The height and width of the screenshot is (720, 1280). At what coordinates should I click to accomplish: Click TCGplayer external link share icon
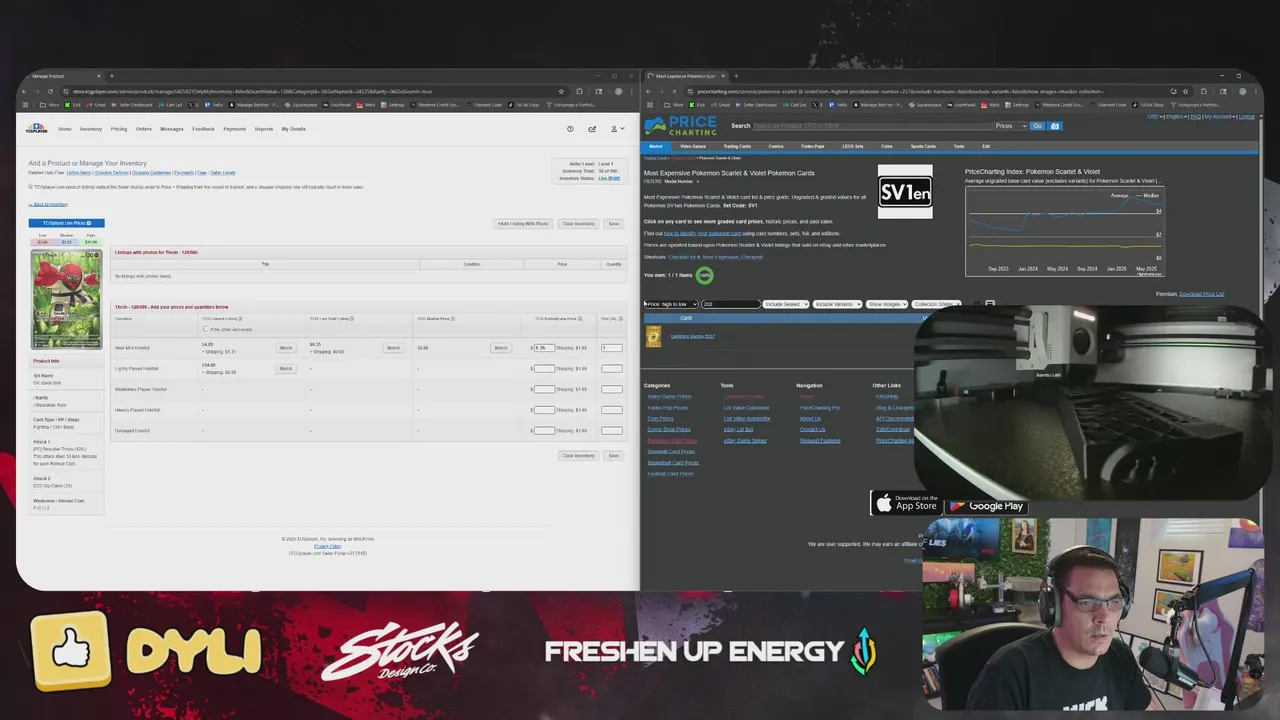(x=592, y=129)
